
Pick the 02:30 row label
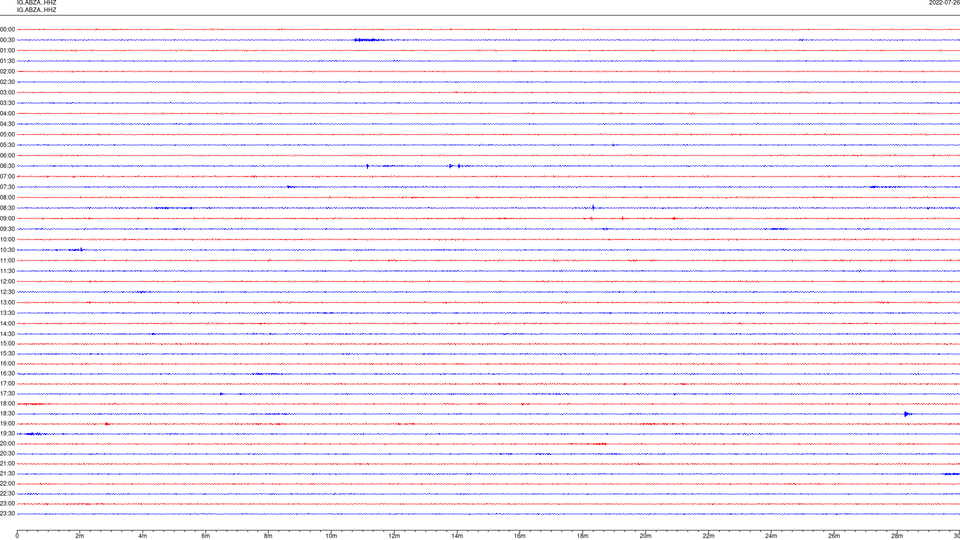(7, 82)
